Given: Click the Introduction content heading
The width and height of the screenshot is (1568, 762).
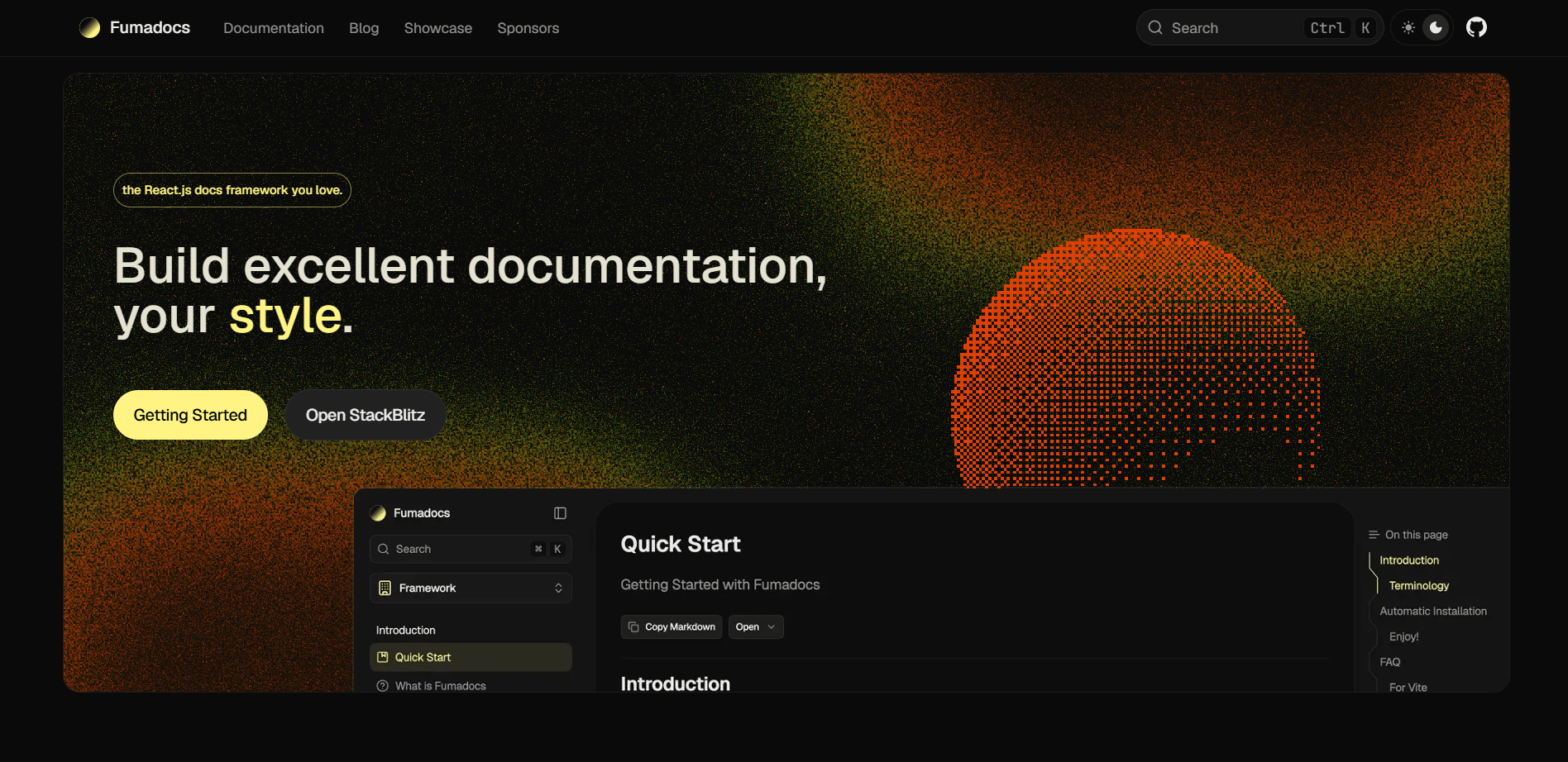Looking at the screenshot, I should pyautogui.click(x=676, y=683).
